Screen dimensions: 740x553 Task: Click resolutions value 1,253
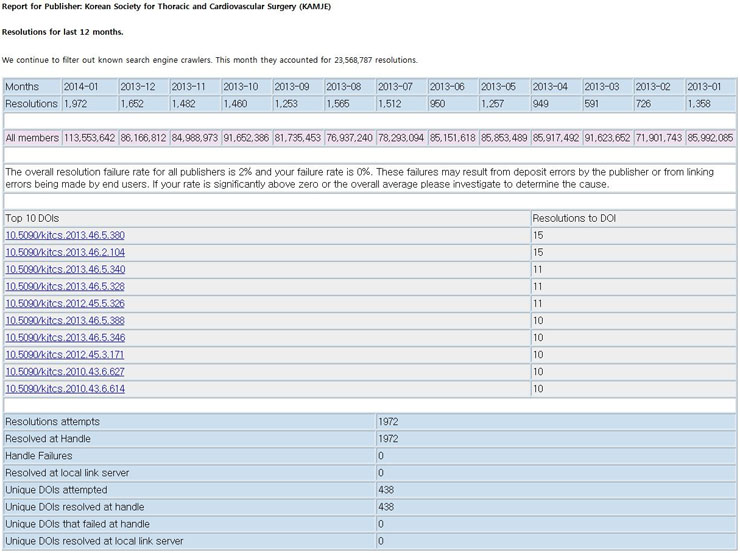click(x=286, y=104)
